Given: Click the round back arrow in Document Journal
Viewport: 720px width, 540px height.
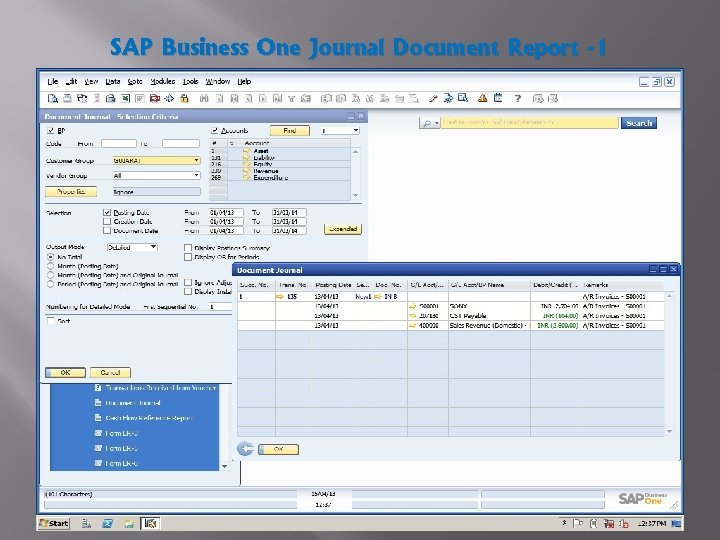Looking at the screenshot, I should tap(245, 449).
